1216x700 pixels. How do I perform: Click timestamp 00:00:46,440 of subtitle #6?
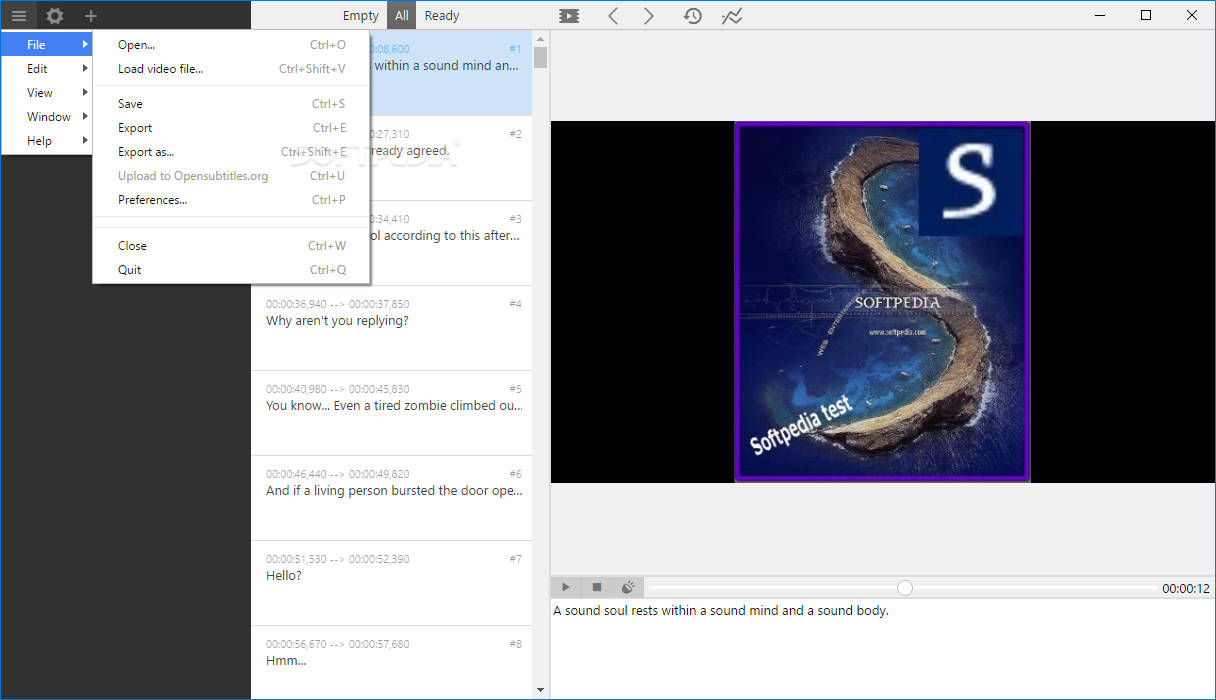tap(296, 474)
